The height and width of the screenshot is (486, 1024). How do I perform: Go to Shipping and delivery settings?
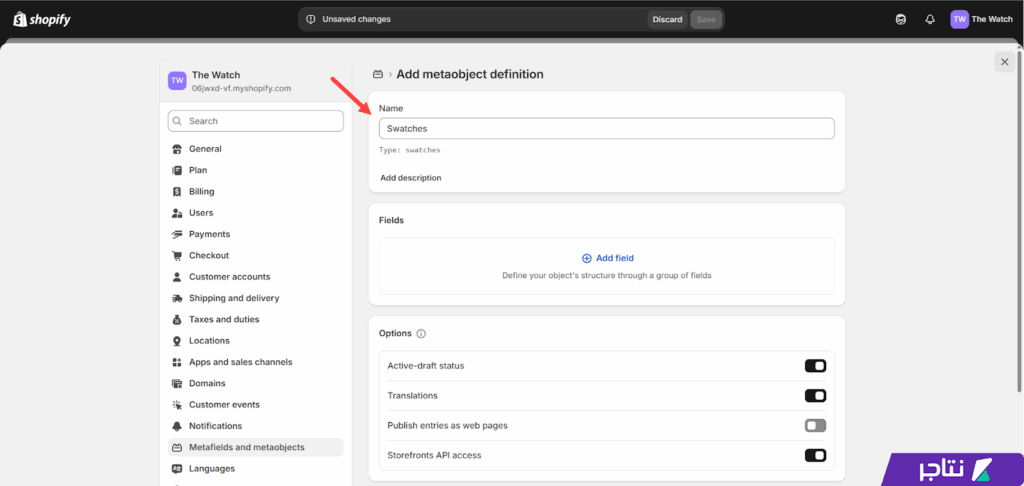pyautogui.click(x=233, y=298)
